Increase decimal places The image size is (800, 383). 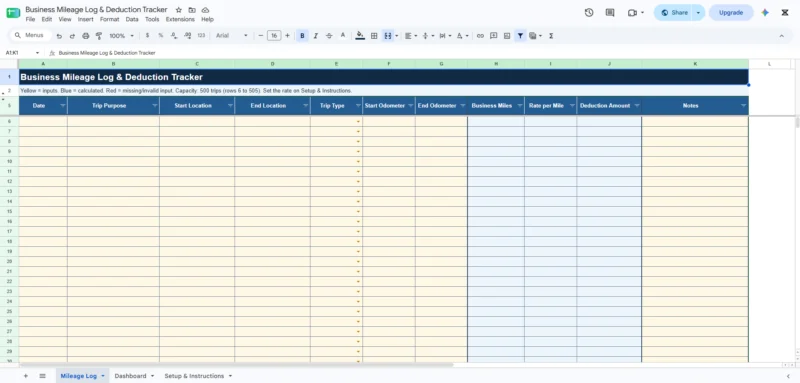187,36
